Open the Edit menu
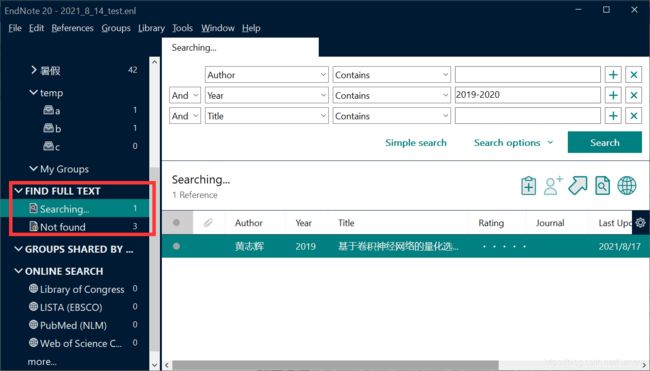 click(36, 28)
